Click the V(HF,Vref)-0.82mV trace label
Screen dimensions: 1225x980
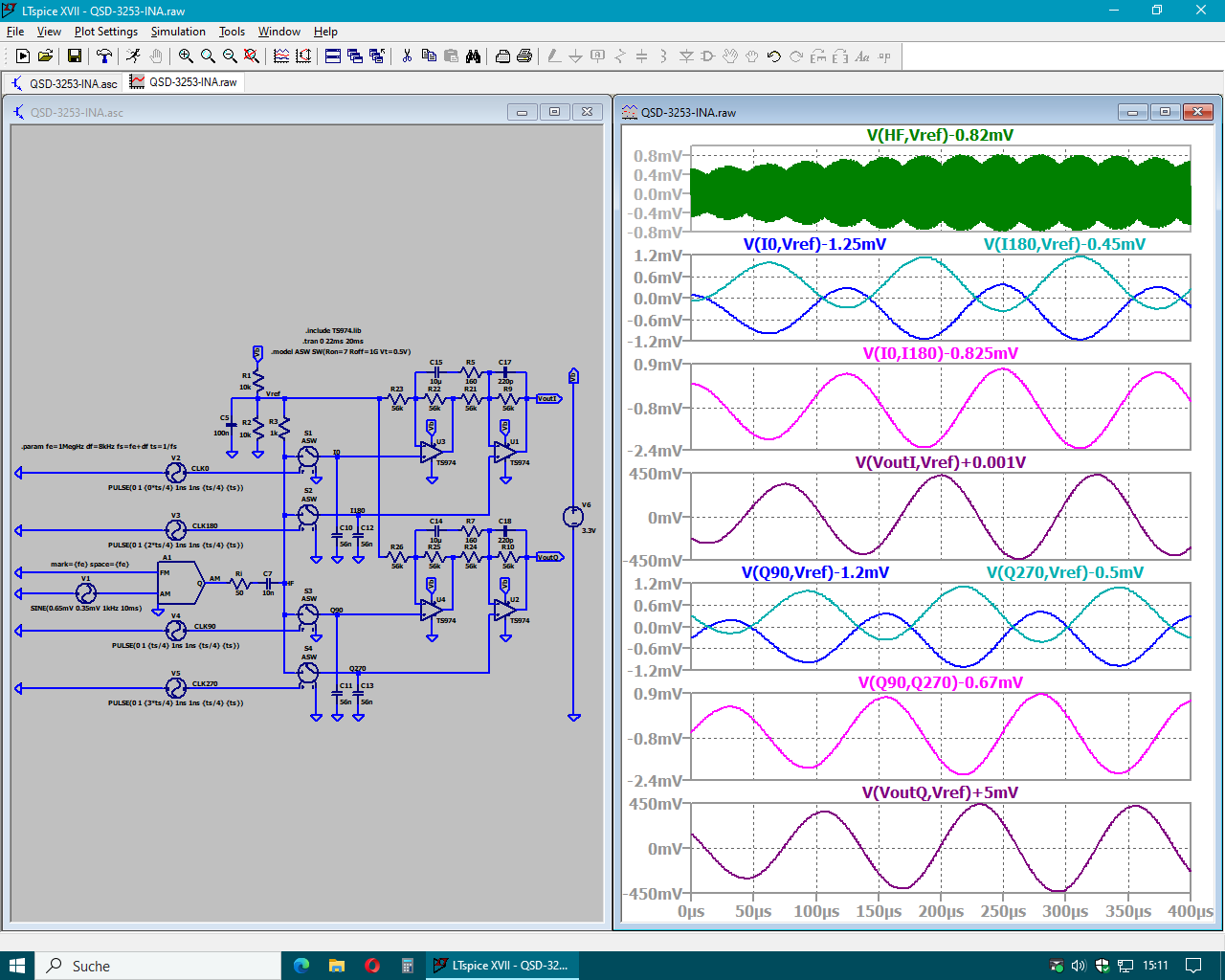pos(940,135)
